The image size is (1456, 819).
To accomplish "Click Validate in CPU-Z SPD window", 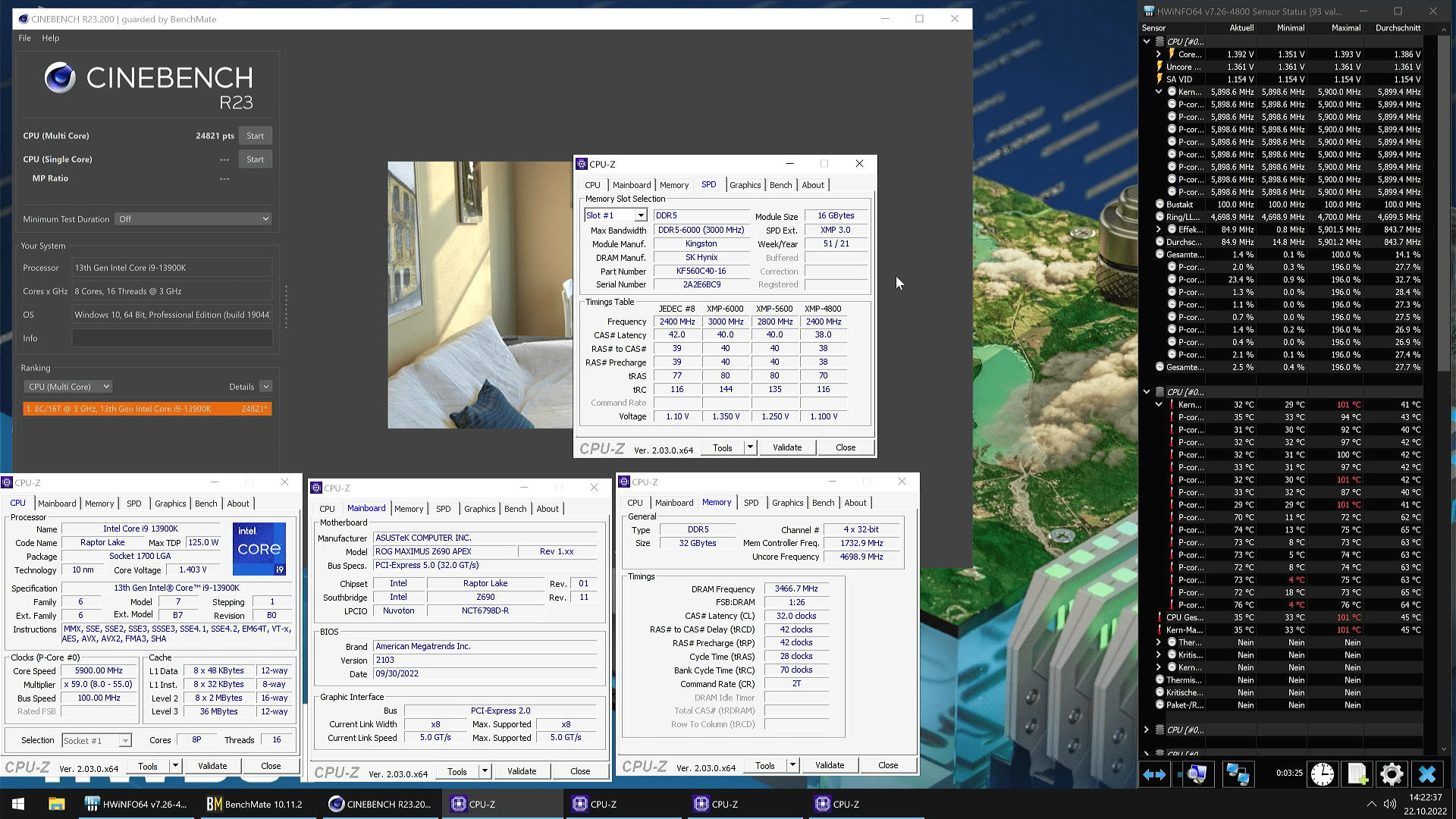I will (787, 447).
